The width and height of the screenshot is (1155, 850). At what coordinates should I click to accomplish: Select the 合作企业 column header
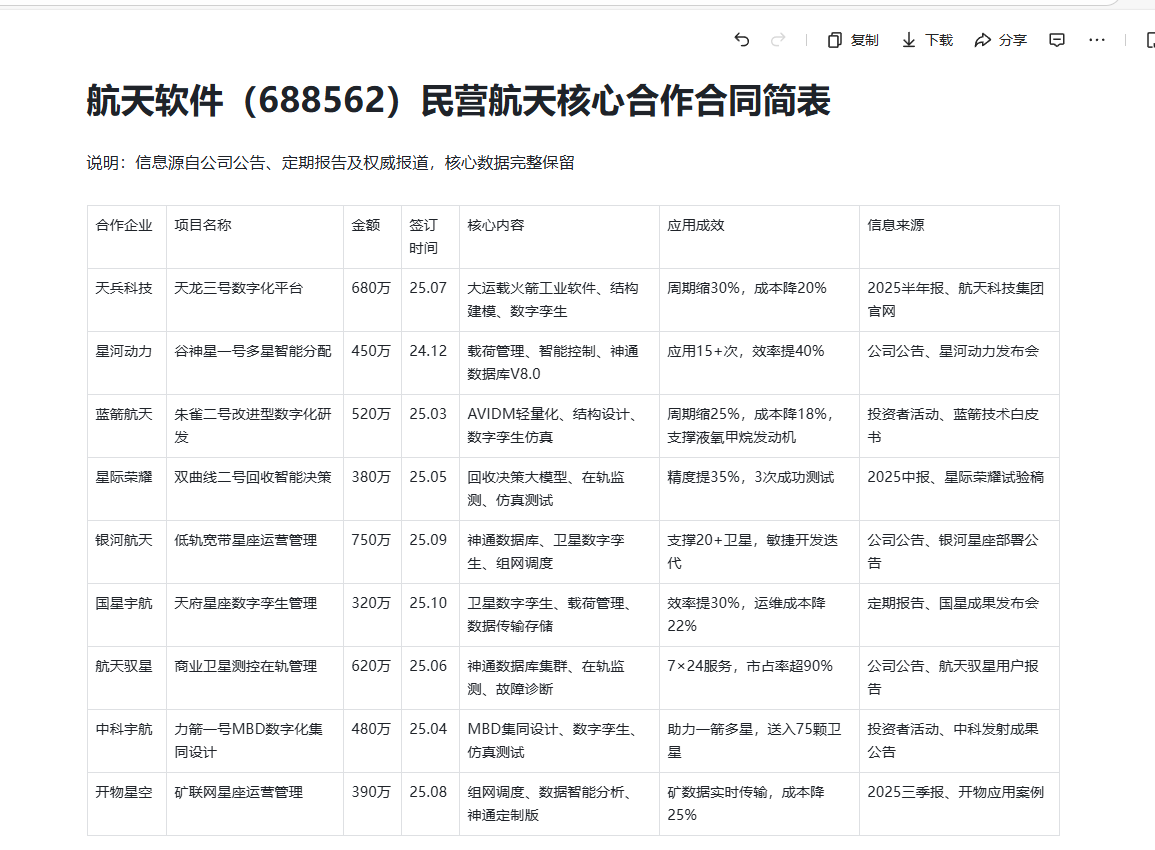[127, 236]
